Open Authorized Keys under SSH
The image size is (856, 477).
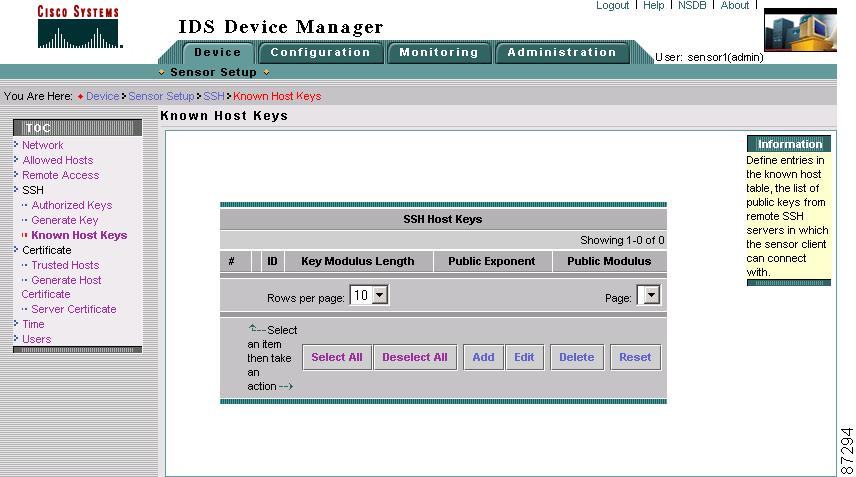pos(72,205)
